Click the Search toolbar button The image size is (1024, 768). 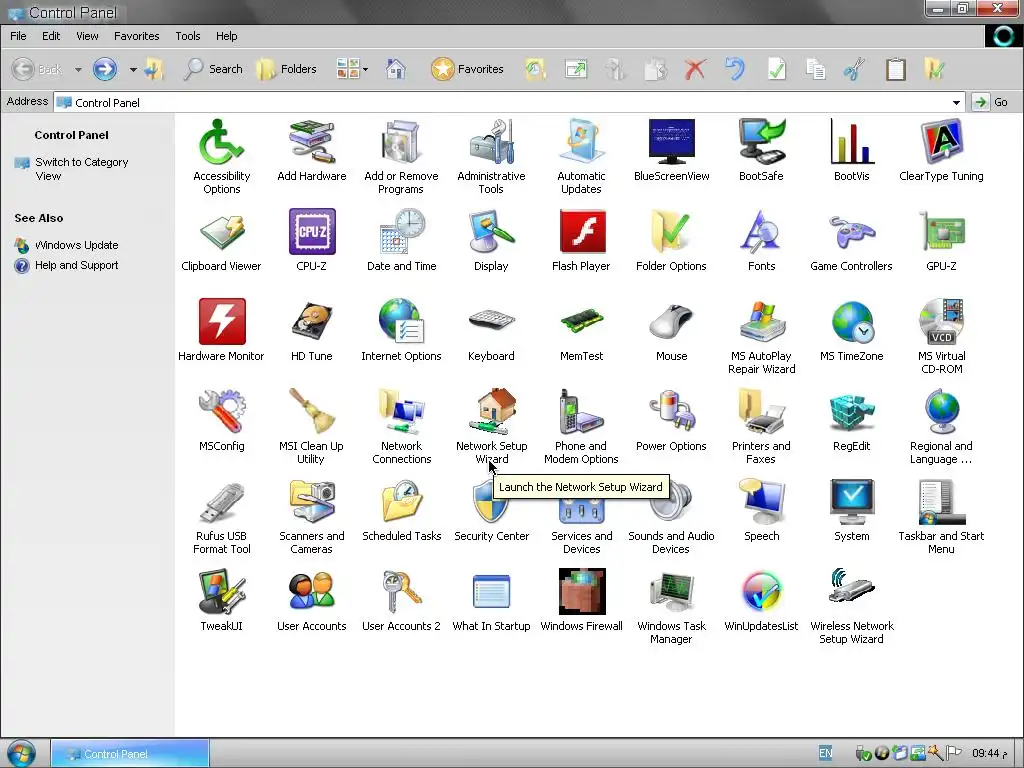(x=214, y=69)
